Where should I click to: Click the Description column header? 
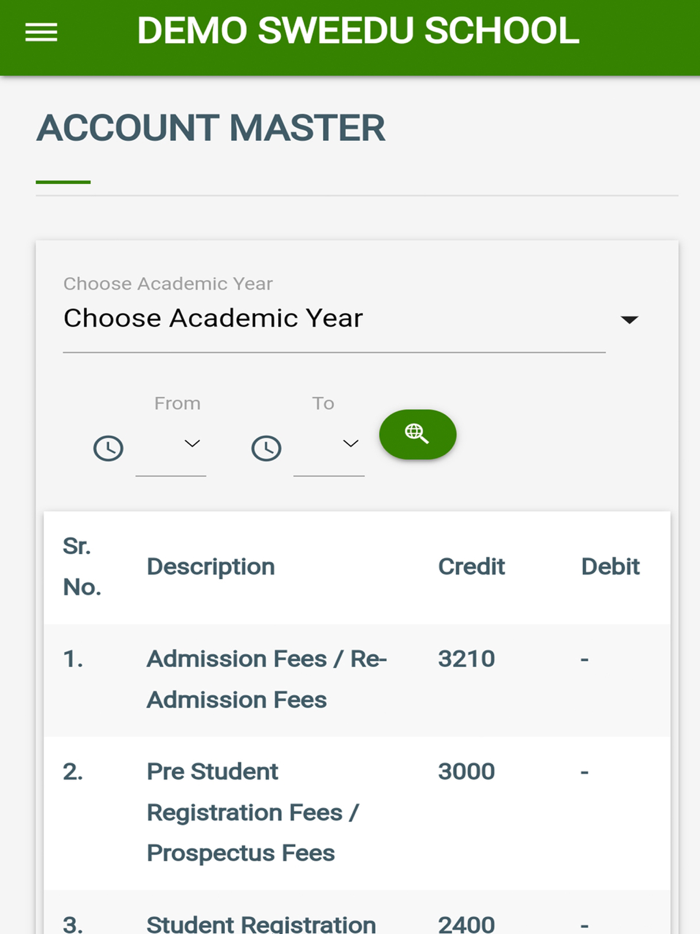coord(210,566)
